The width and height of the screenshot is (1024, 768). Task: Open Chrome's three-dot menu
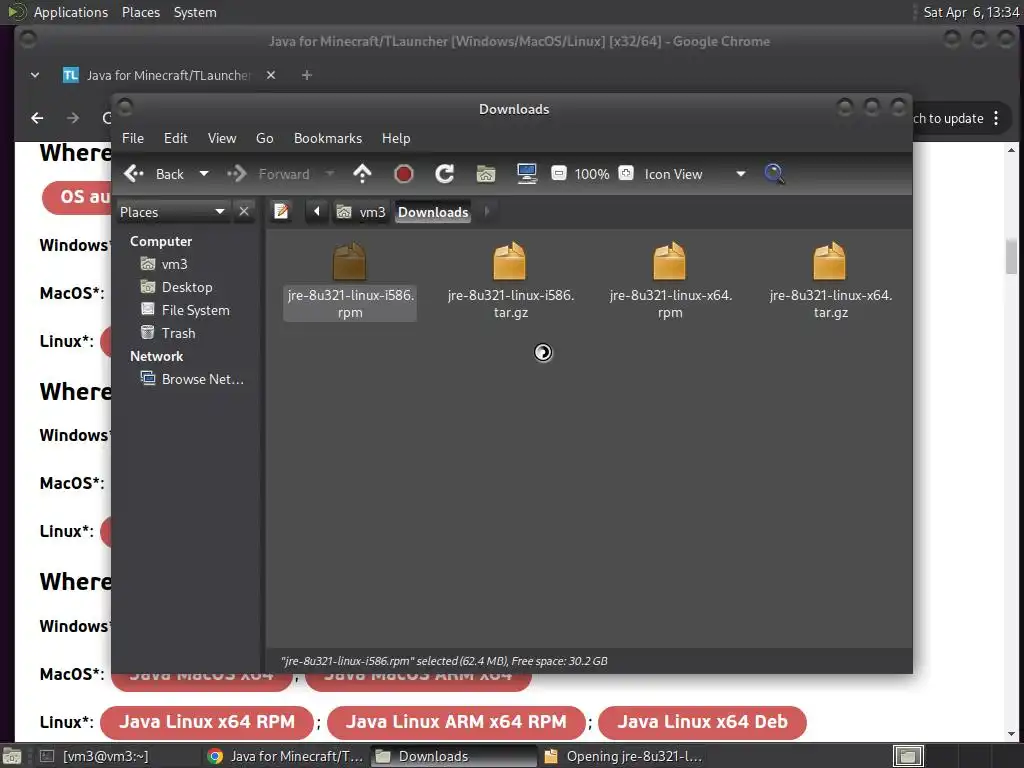point(996,118)
